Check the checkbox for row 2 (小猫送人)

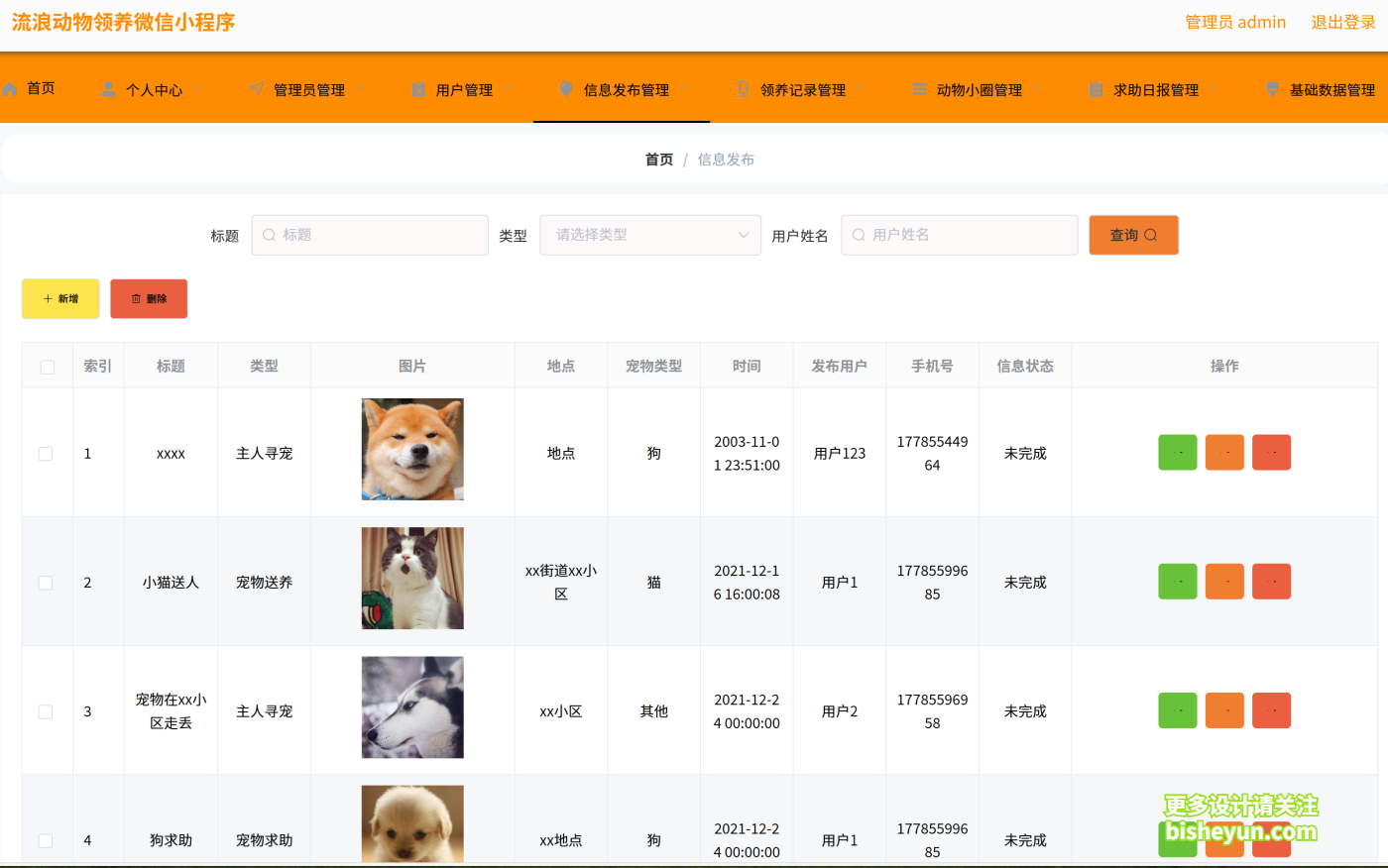pos(46,582)
